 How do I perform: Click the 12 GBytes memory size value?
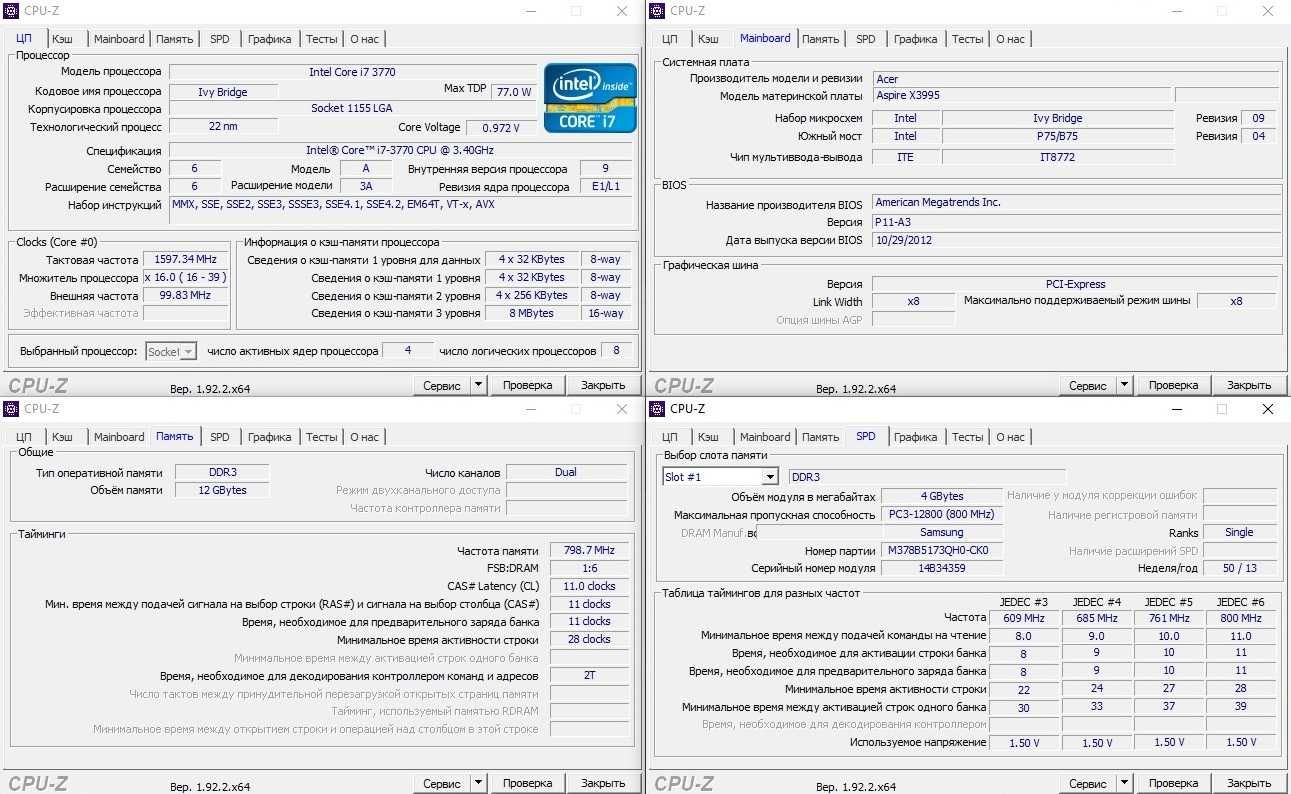[224, 490]
